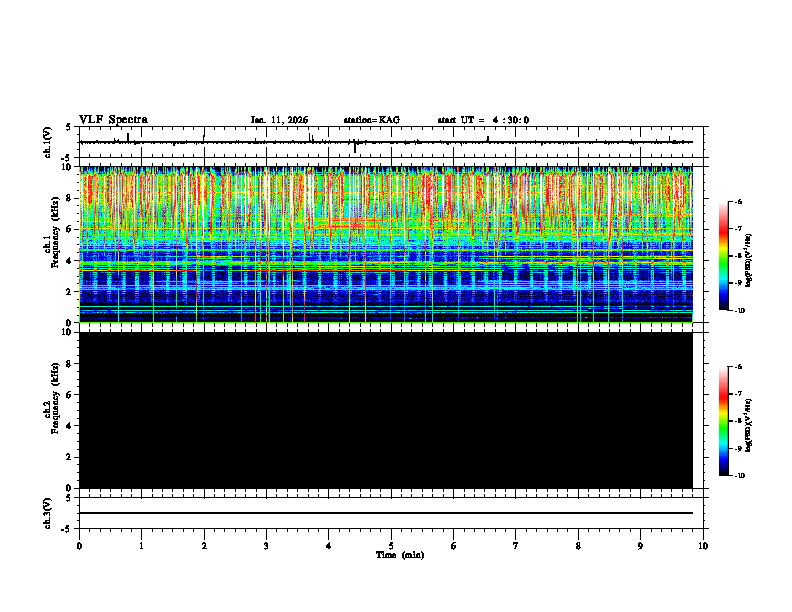Click the "5" tick on ch.1(V) axis
The height and width of the screenshot is (612, 792).
point(69,127)
